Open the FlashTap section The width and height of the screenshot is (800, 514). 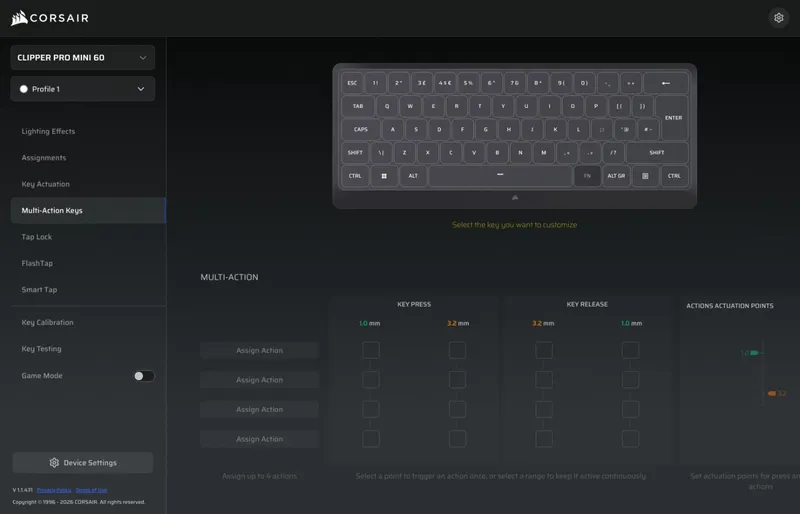click(37, 263)
